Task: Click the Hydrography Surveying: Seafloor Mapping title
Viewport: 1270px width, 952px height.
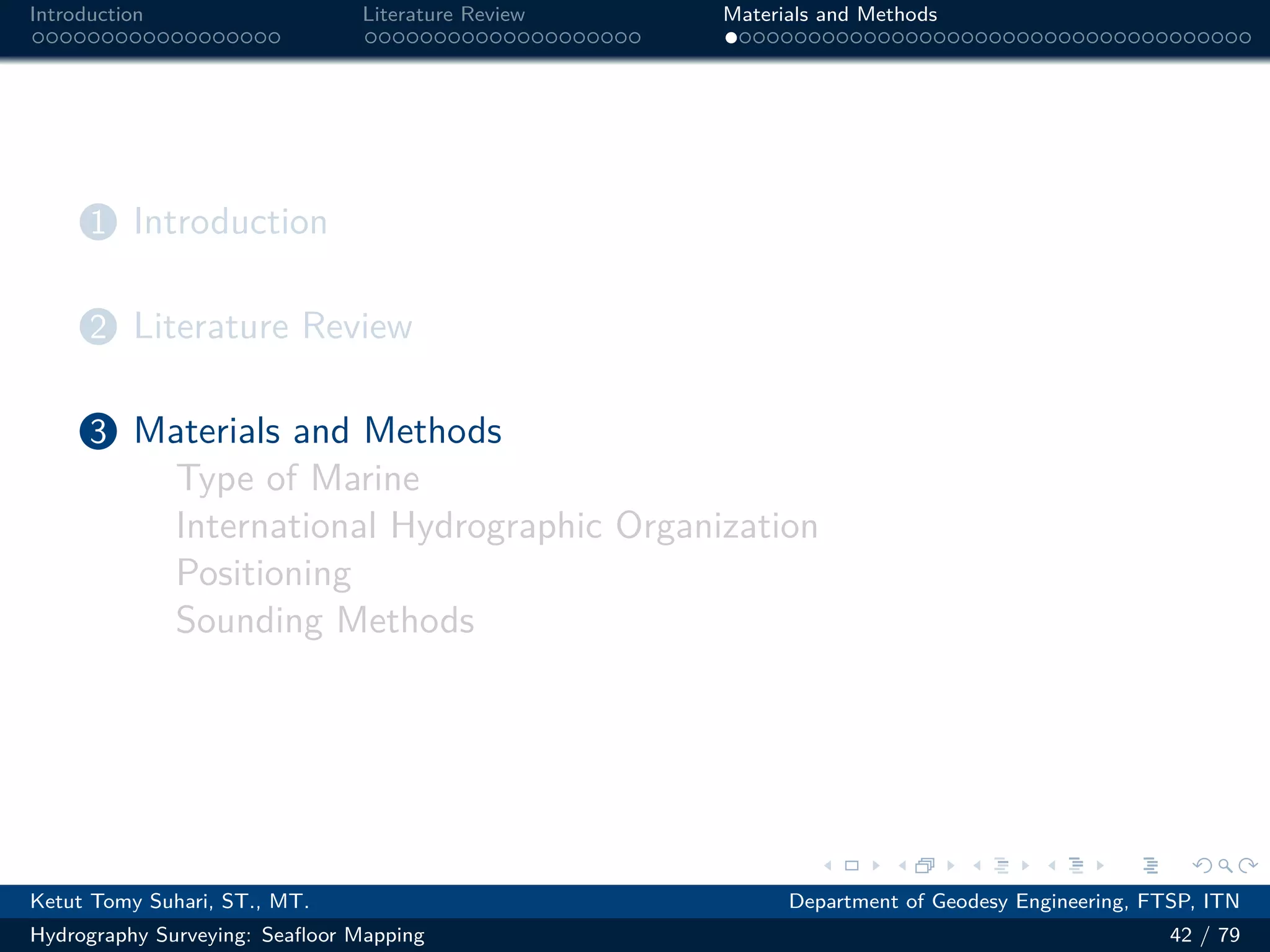Action: (x=227, y=935)
